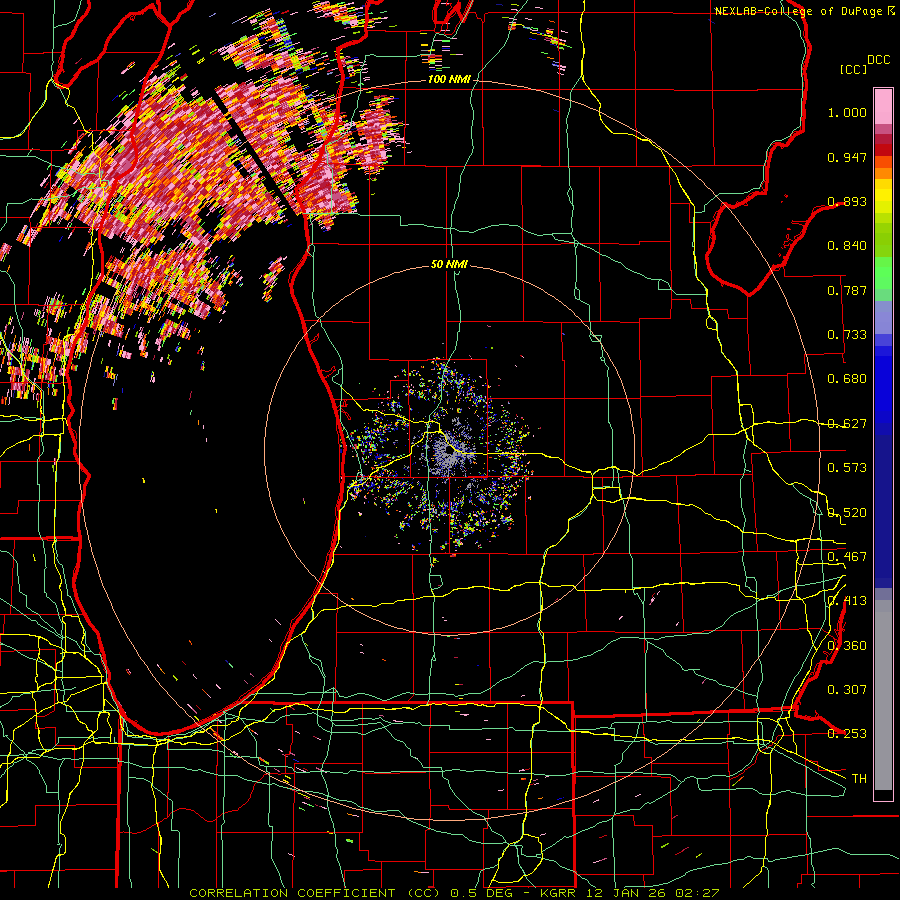Click the 0.253 legend value
The width and height of the screenshot is (900, 900).
coord(847,734)
